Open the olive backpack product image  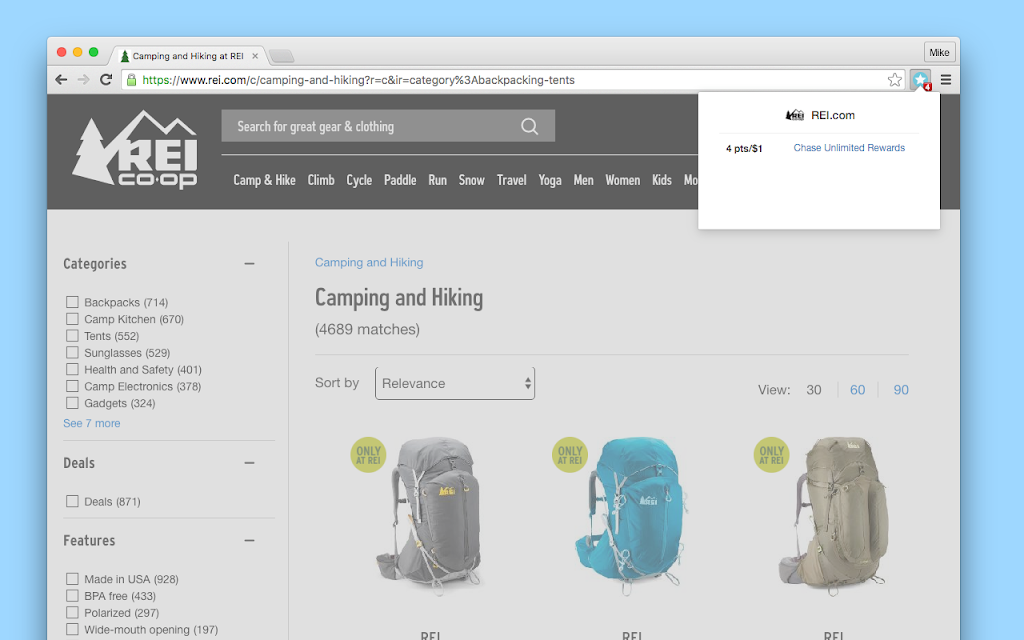833,516
